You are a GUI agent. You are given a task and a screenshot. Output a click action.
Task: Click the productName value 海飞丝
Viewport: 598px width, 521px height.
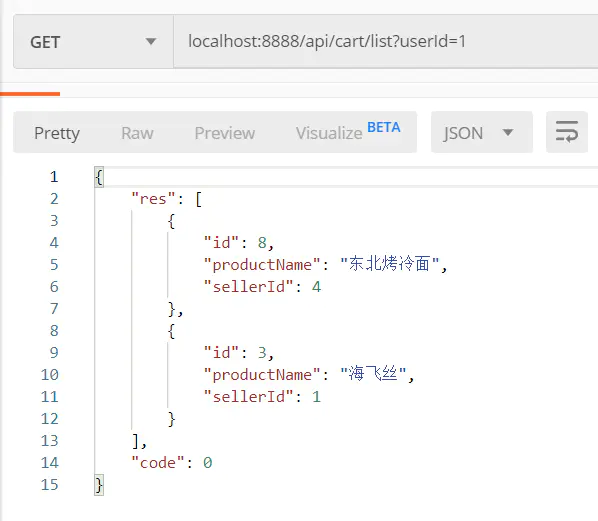[373, 374]
